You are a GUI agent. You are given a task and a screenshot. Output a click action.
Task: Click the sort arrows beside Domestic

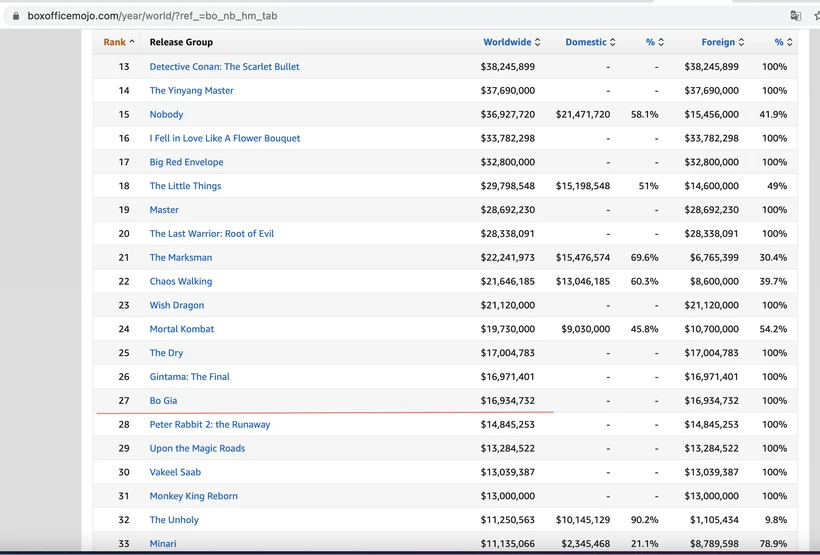coord(613,42)
